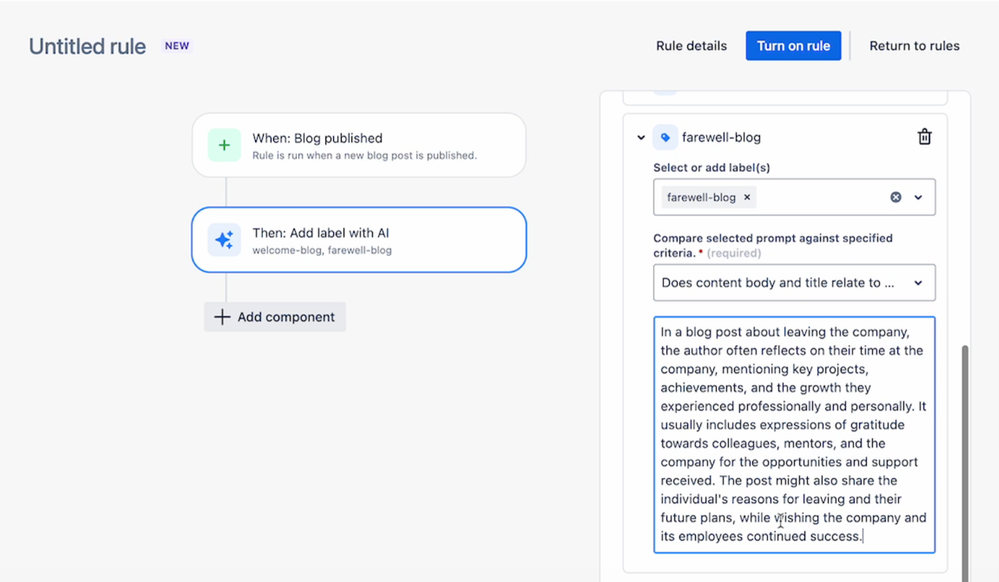Click inside the criteria description text area
Viewport: 999px width, 582px height.
tap(794, 435)
